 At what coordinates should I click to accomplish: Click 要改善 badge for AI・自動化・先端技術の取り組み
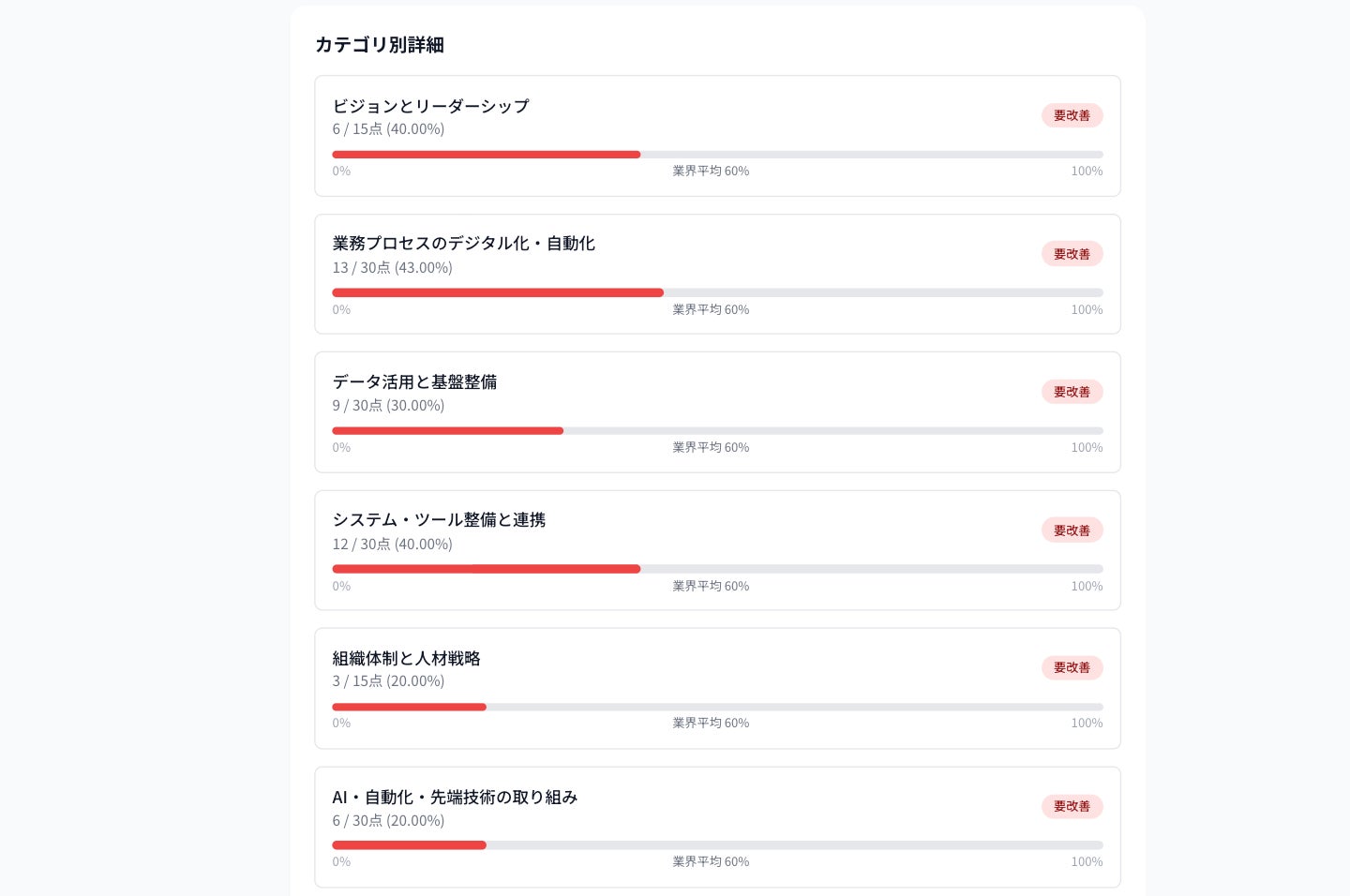pyautogui.click(x=1072, y=807)
